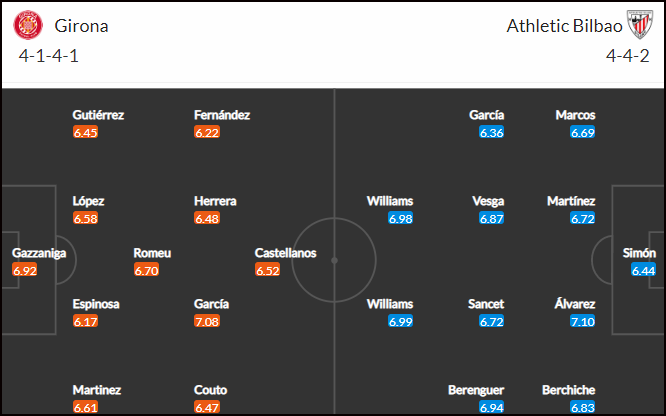Open player Berchiche's profile
The image size is (666, 416).
pyautogui.click(x=569, y=390)
